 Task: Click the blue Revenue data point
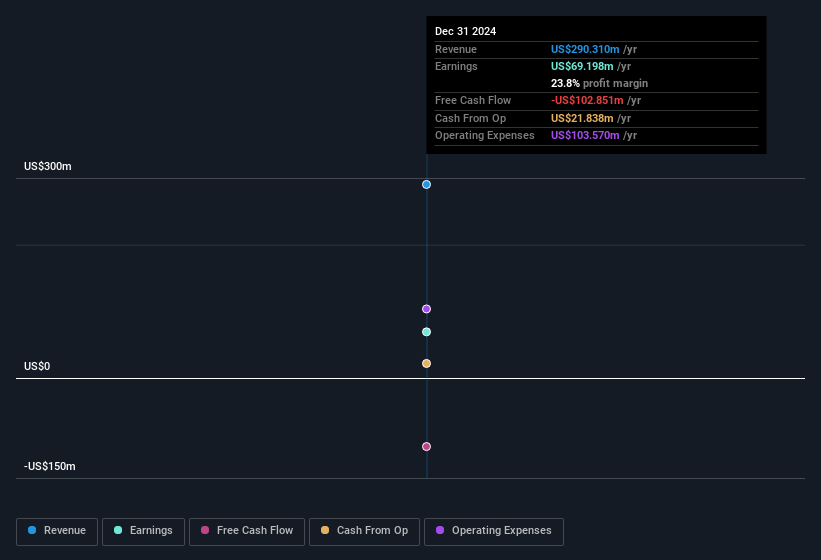click(x=426, y=184)
